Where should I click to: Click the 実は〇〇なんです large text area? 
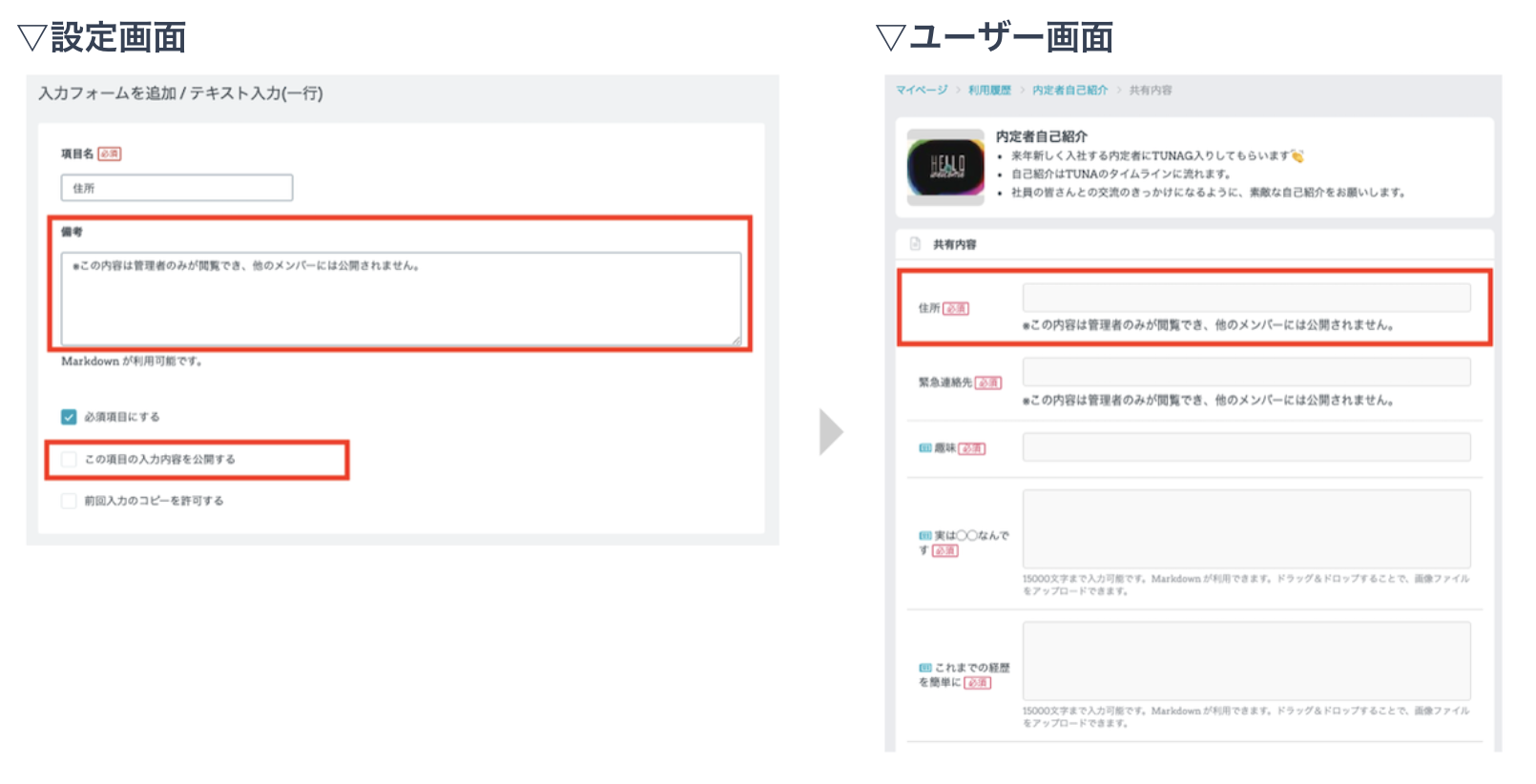[1246, 528]
